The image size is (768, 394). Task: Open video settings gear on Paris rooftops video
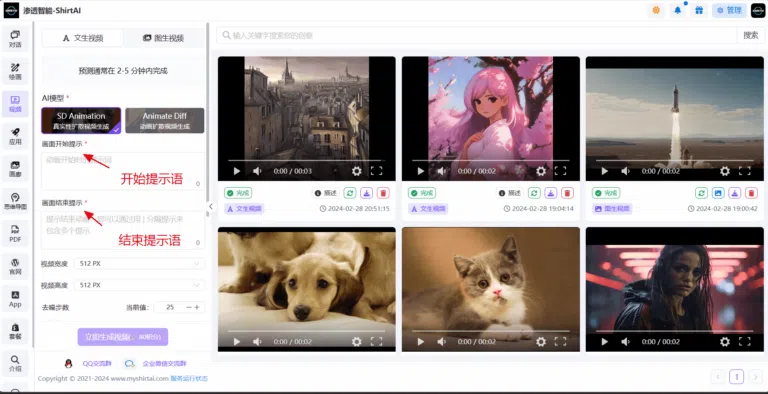click(357, 171)
